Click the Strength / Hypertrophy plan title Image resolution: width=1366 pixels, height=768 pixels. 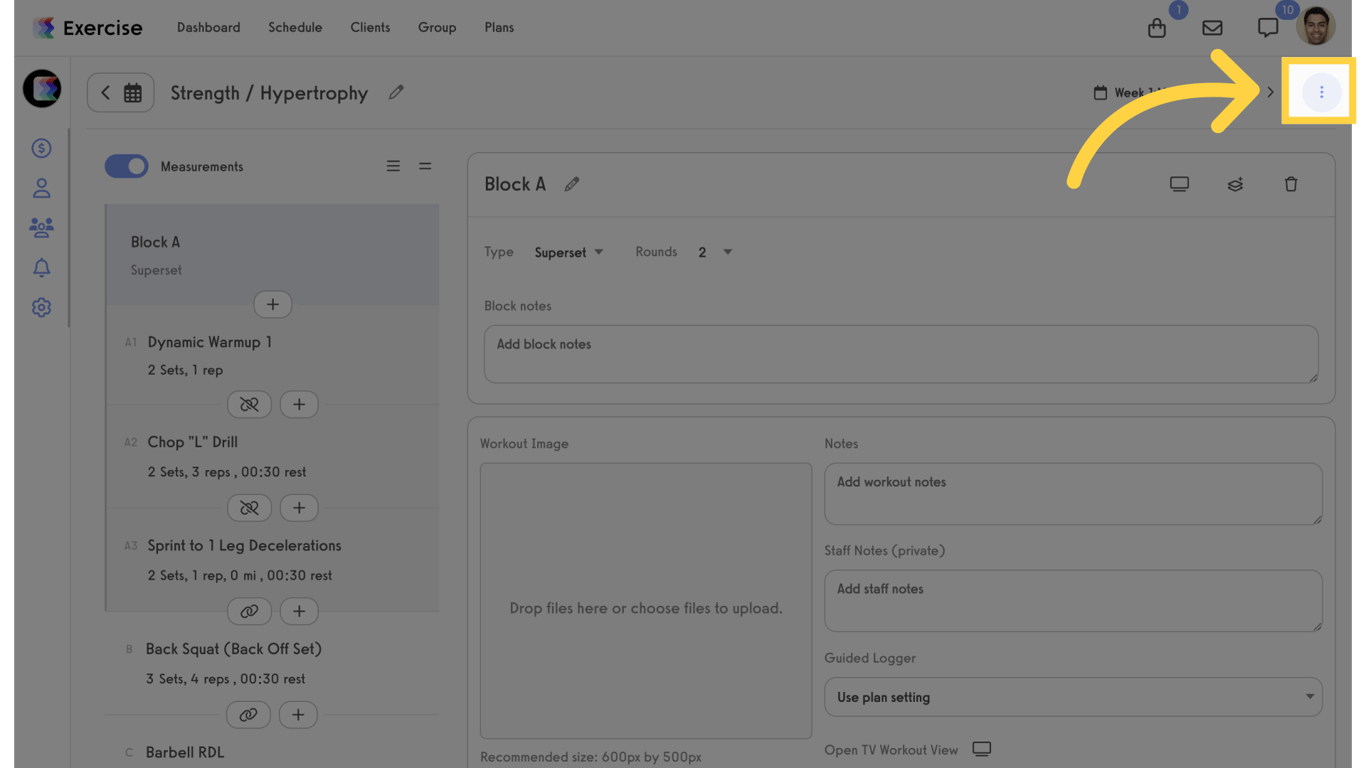click(269, 93)
